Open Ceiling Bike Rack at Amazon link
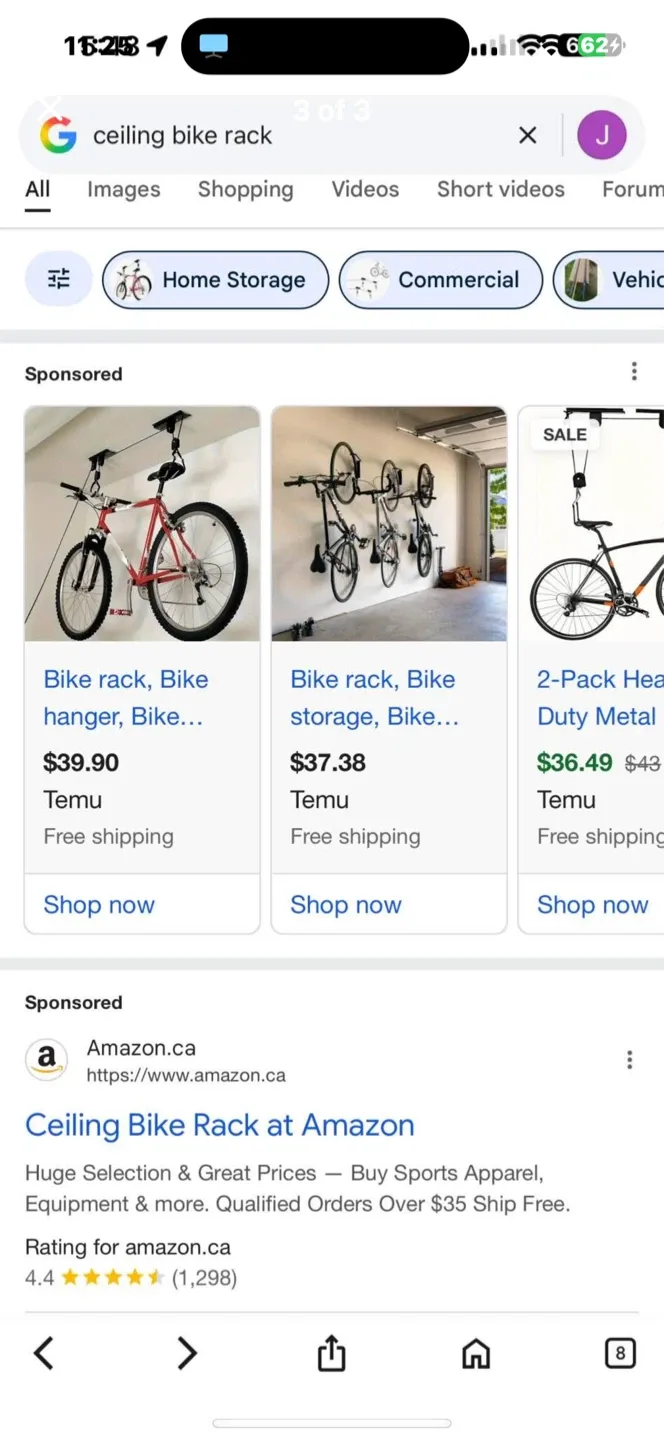This screenshot has height=1440, width=664. tap(220, 1125)
